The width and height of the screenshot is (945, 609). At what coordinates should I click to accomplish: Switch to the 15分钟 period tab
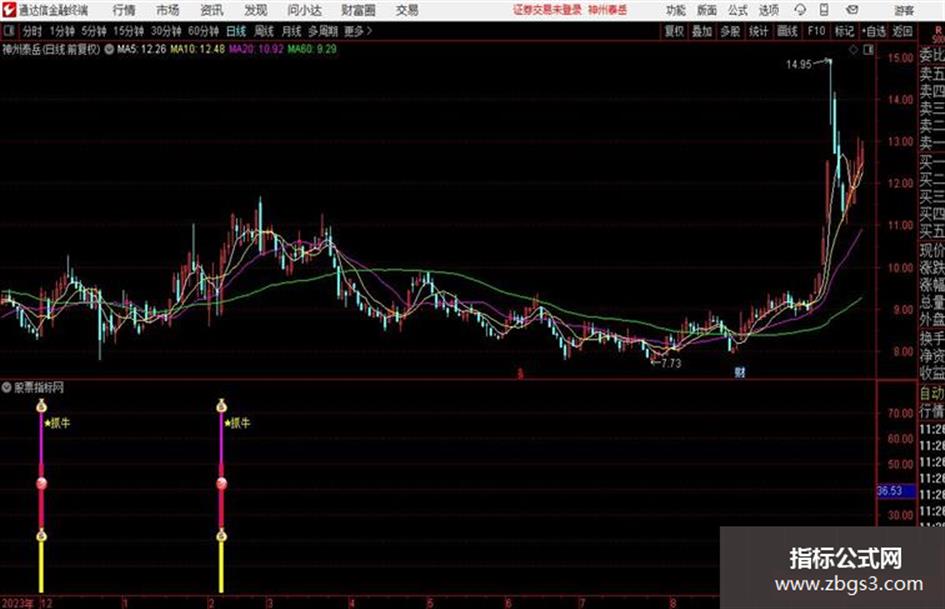click(x=128, y=31)
